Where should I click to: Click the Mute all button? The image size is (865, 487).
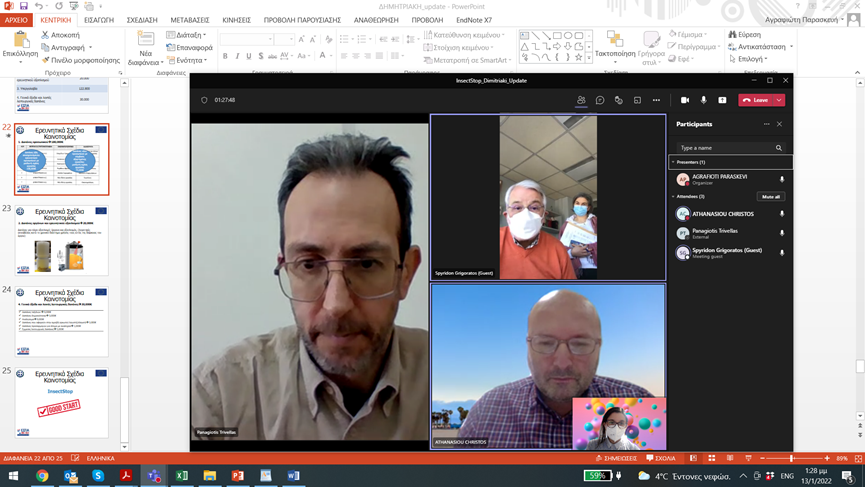770,197
